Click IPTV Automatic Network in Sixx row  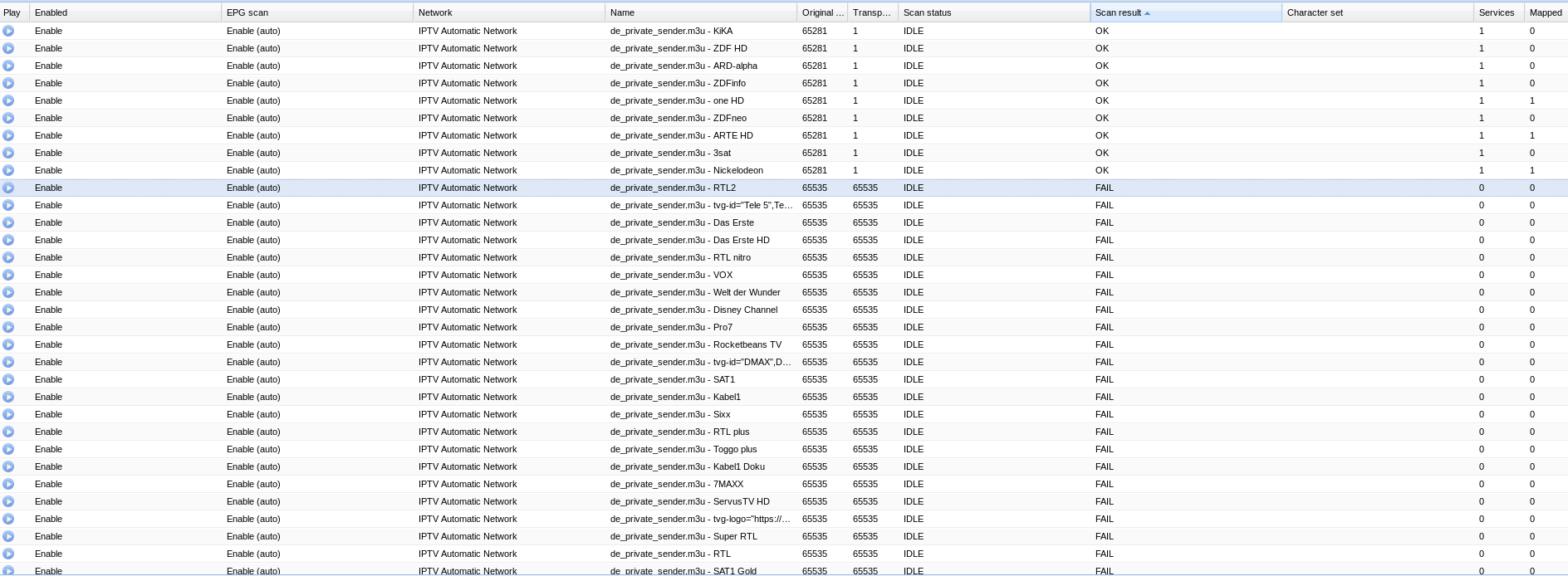click(x=509, y=414)
